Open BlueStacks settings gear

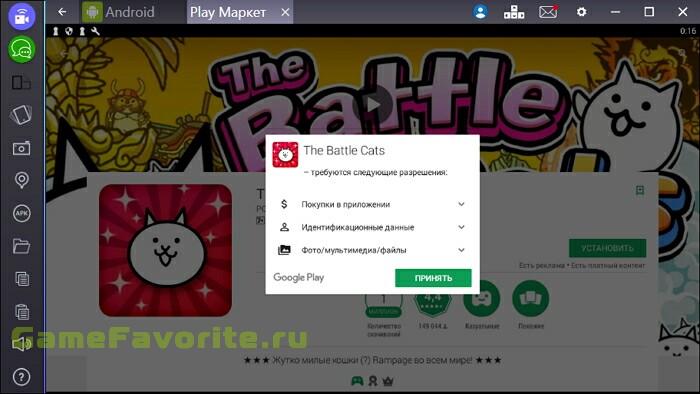coord(581,12)
